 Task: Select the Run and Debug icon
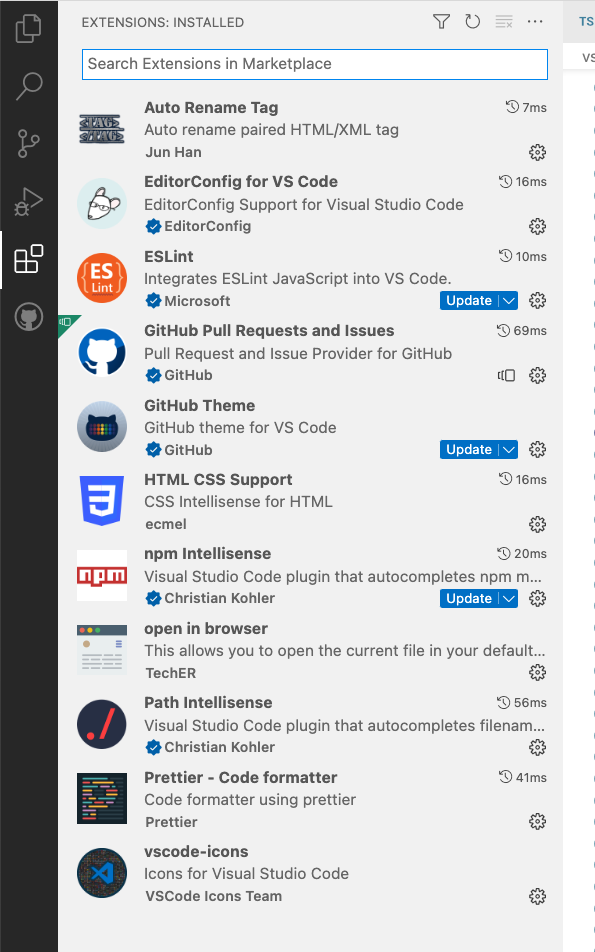tap(28, 200)
